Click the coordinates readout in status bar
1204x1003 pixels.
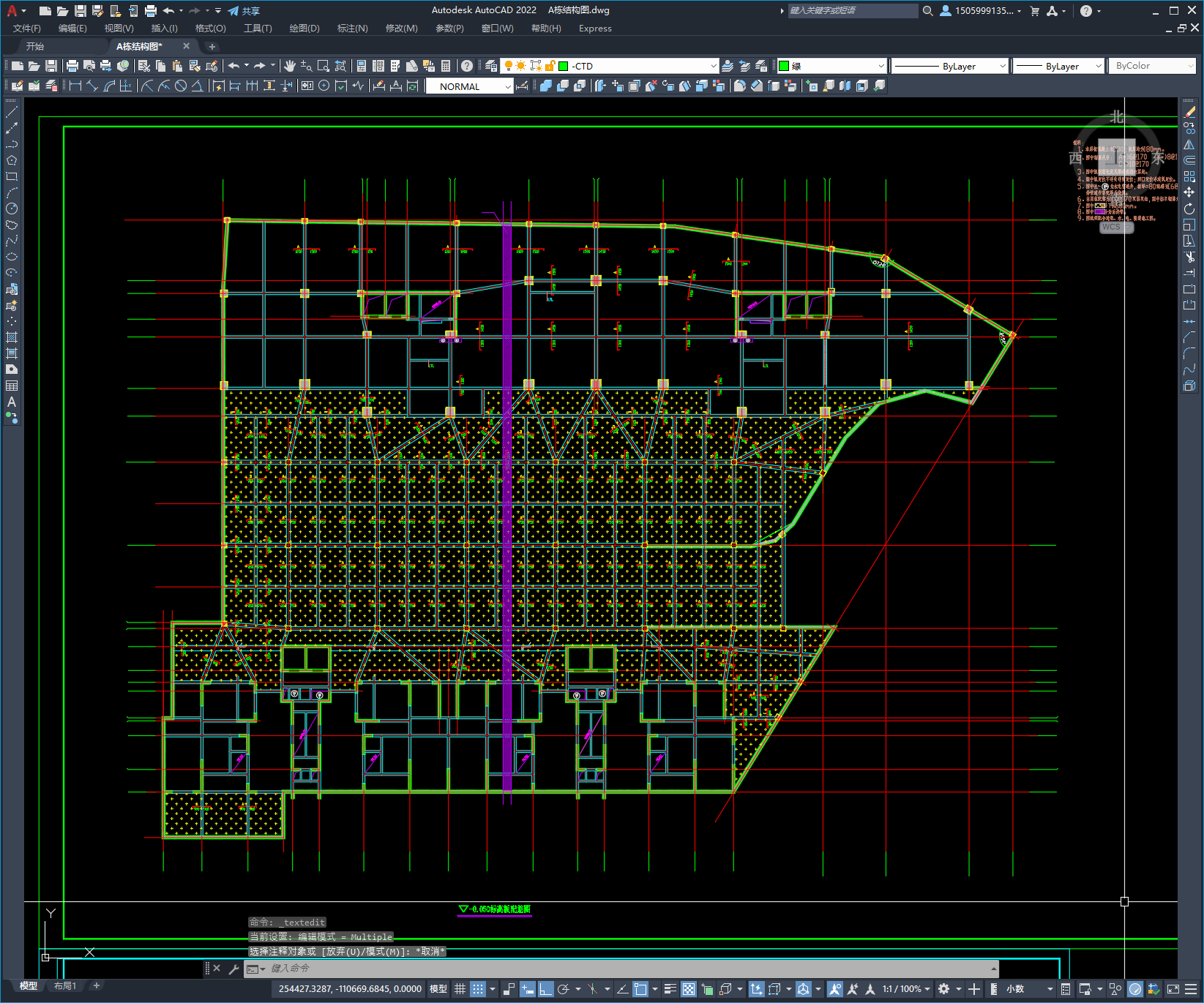[350, 989]
